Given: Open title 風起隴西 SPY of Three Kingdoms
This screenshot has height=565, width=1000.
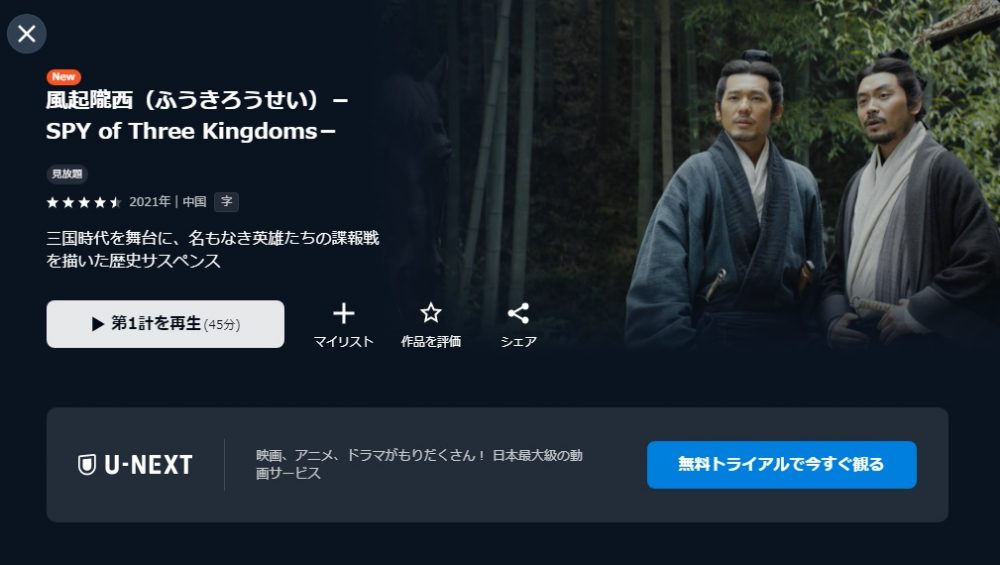Looking at the screenshot, I should 197,115.
